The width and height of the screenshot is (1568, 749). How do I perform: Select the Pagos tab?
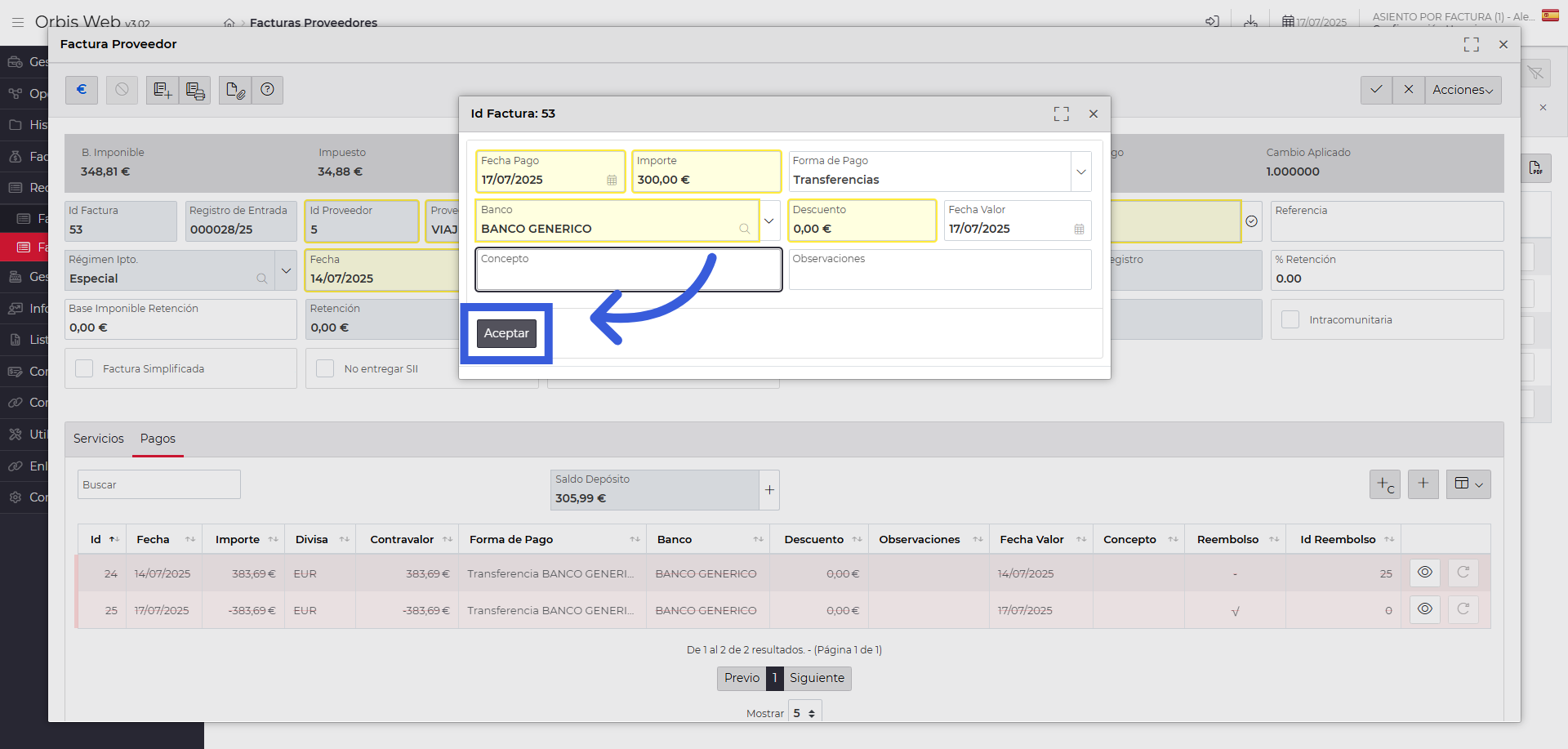158,439
